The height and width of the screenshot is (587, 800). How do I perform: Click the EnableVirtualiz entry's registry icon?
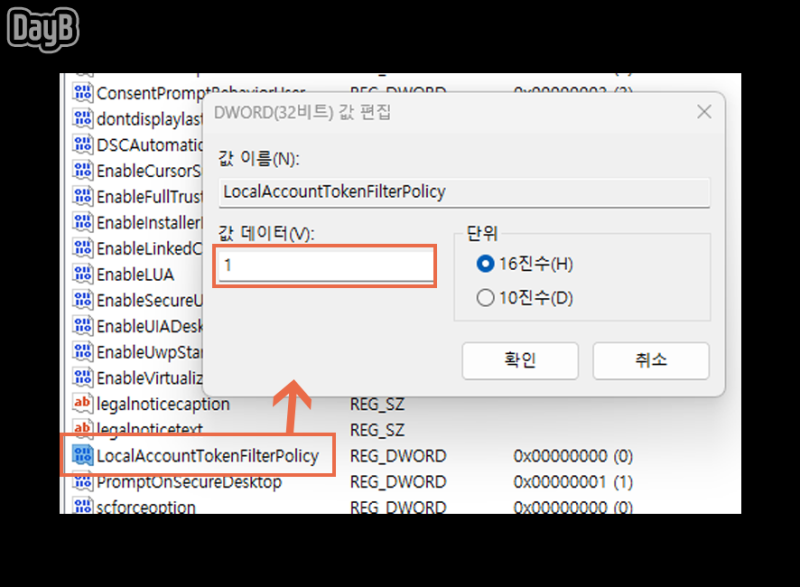click(x=83, y=378)
